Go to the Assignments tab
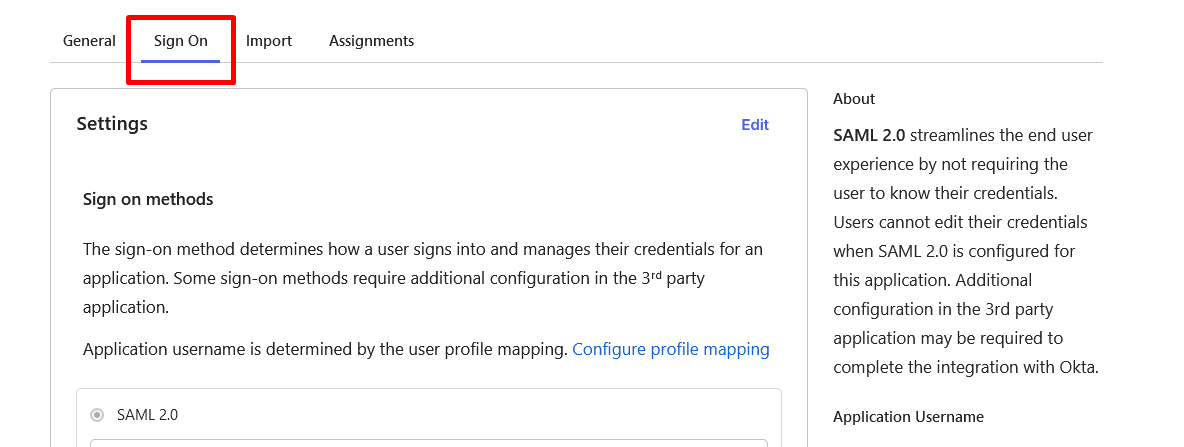 point(371,41)
